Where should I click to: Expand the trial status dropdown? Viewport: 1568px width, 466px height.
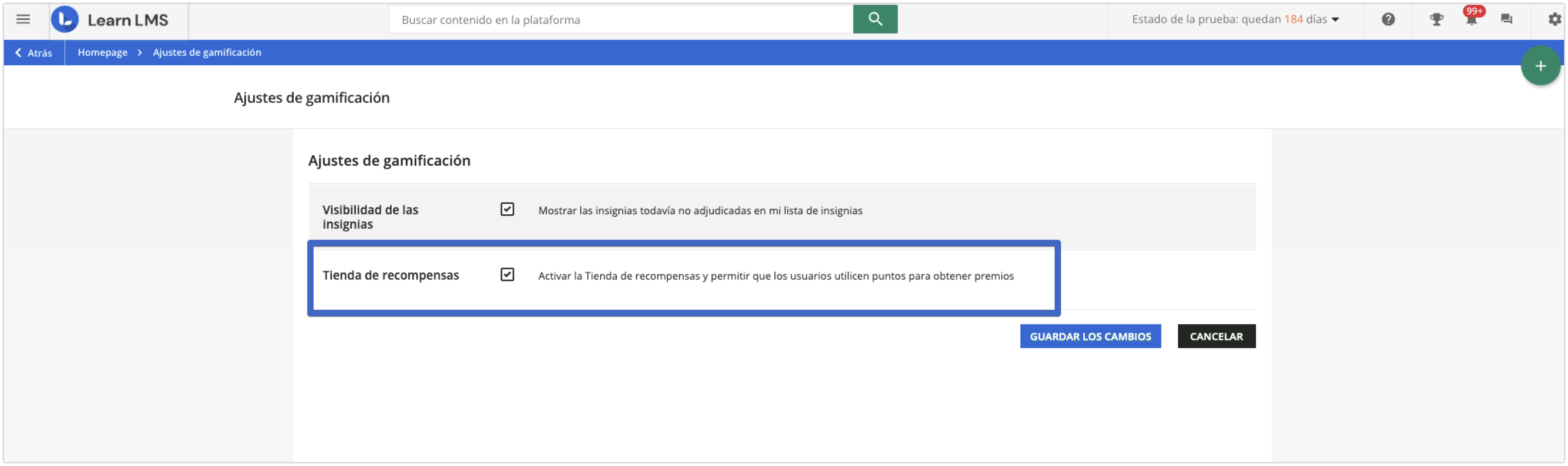tap(1235, 20)
